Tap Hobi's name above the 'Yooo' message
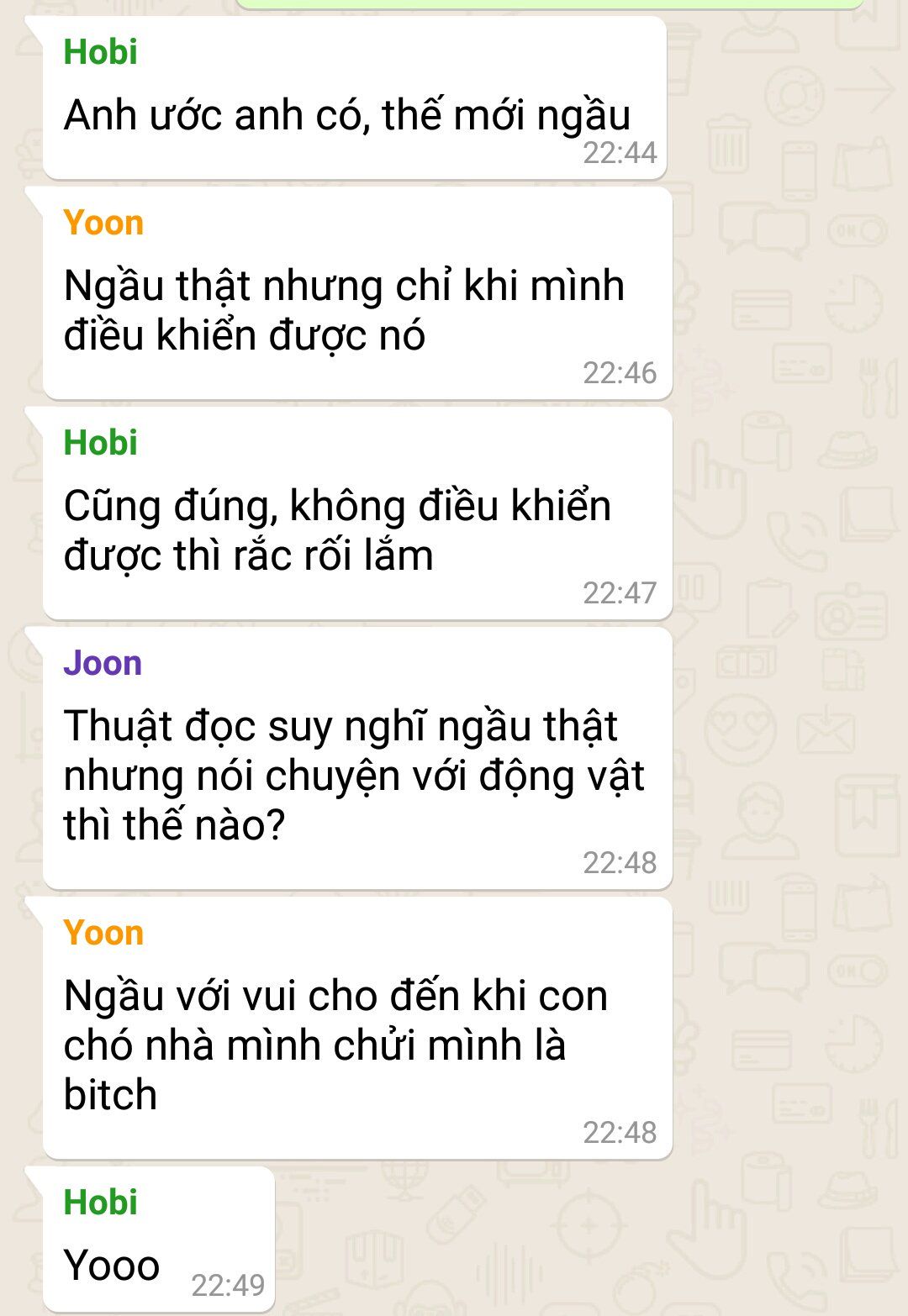908x1316 pixels. click(x=100, y=1203)
